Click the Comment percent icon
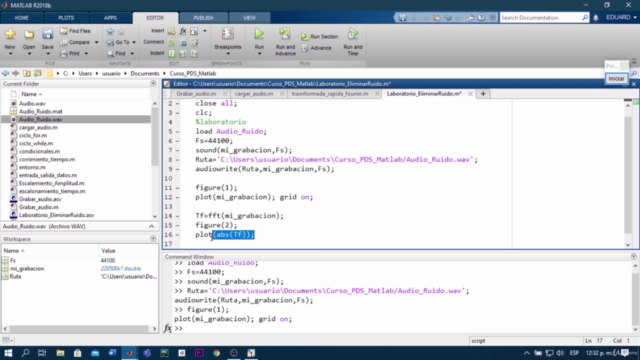This screenshot has height=360, width=640. [171, 42]
